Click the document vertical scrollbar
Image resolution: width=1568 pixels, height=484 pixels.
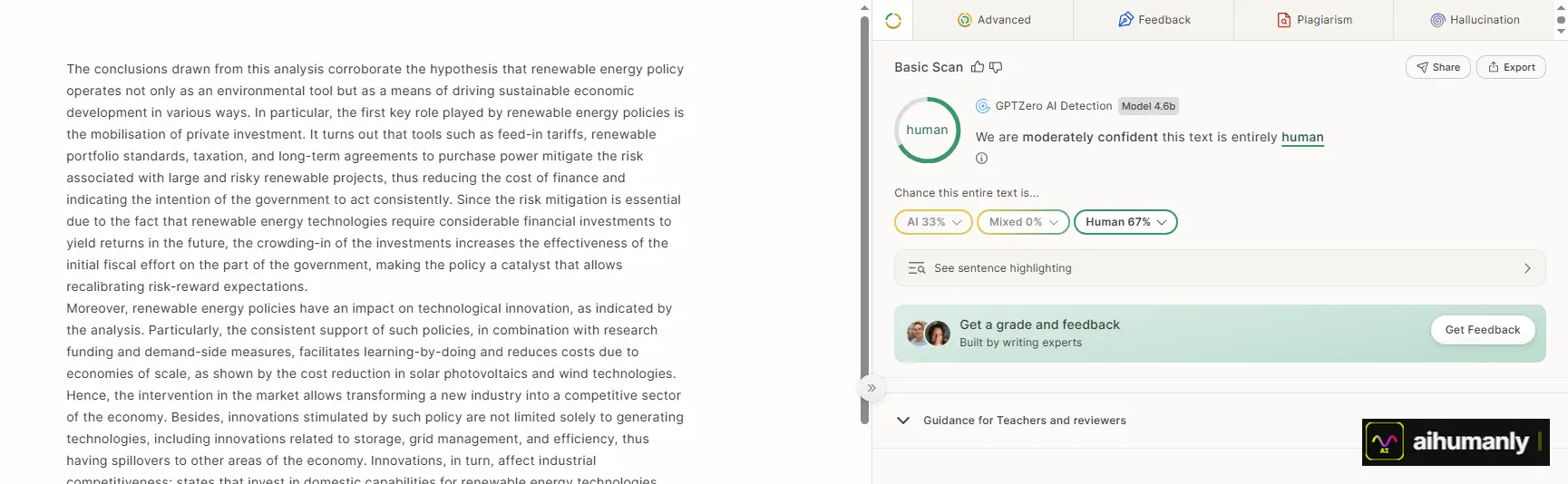(864, 218)
